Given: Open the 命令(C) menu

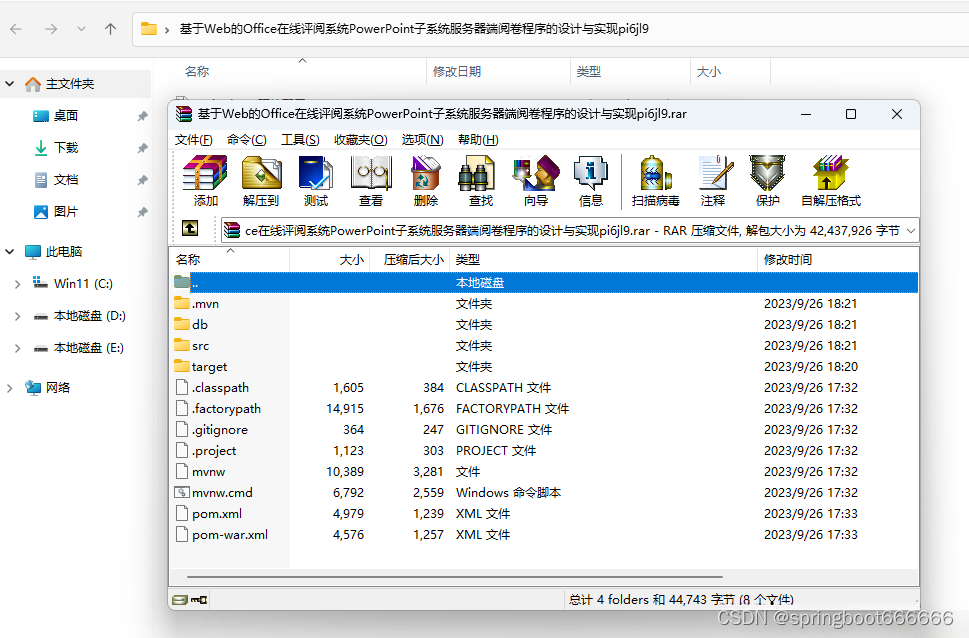Looking at the screenshot, I should tap(247, 140).
